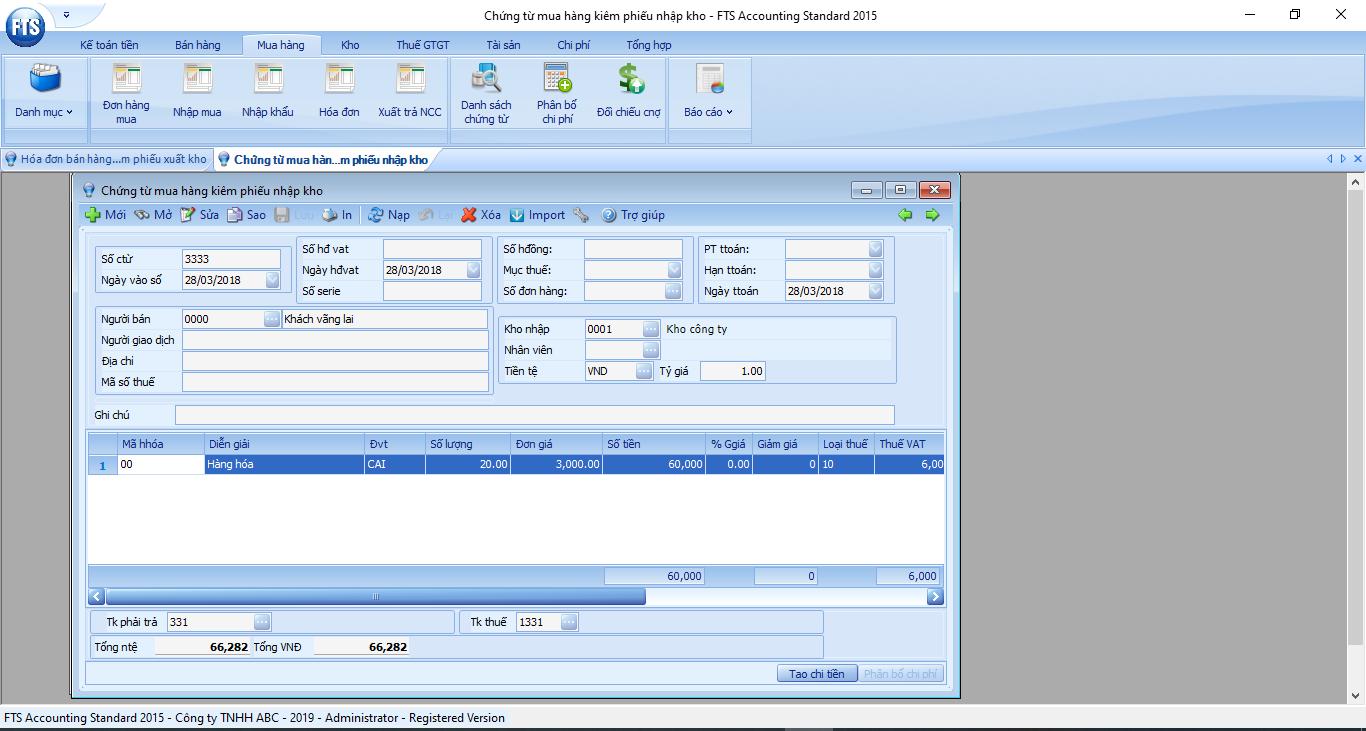Click the Số lượng column header
This screenshot has height=731, width=1366.
pos(468,444)
